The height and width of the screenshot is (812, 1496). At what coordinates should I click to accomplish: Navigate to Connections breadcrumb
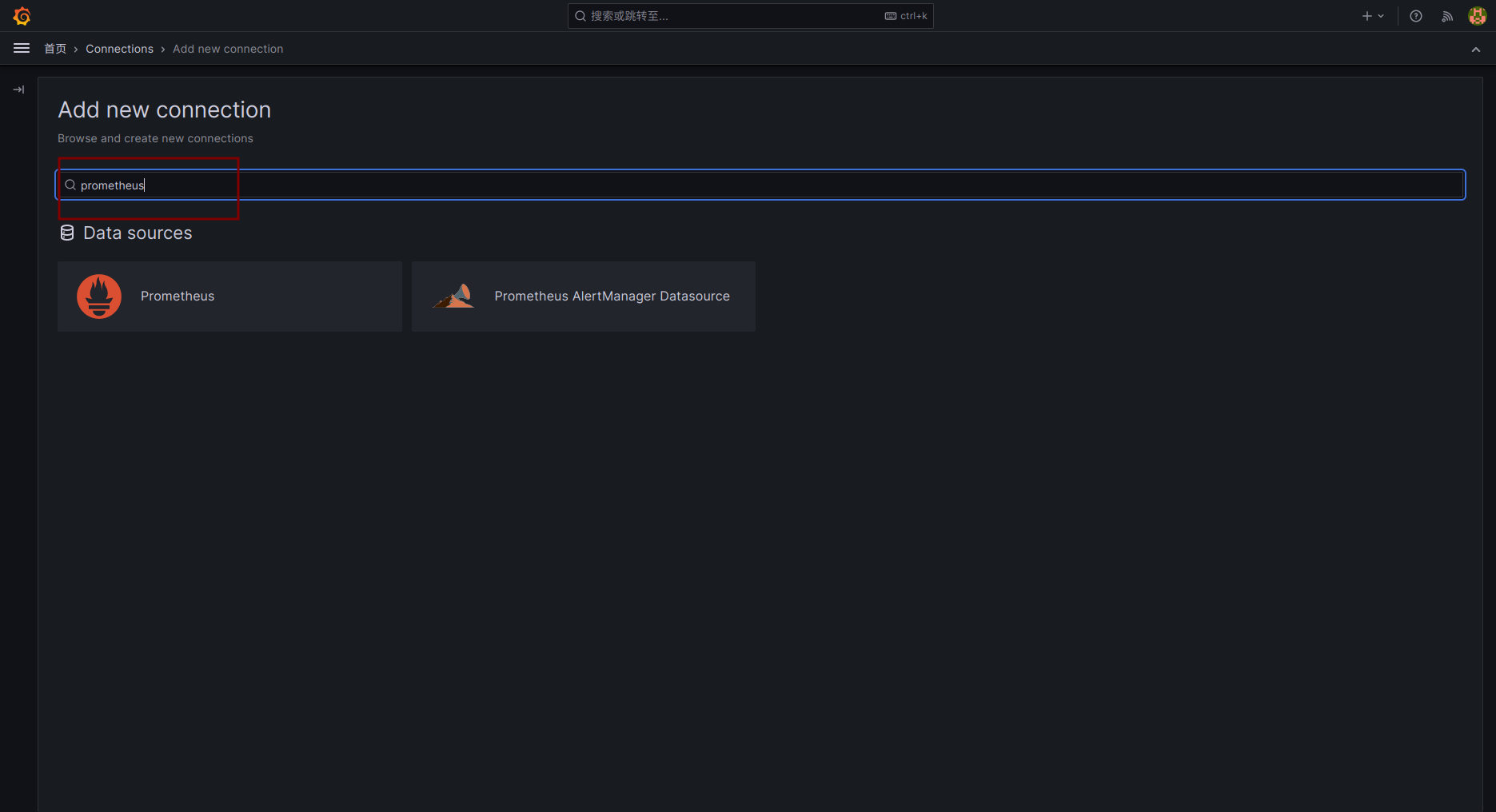pyautogui.click(x=119, y=49)
